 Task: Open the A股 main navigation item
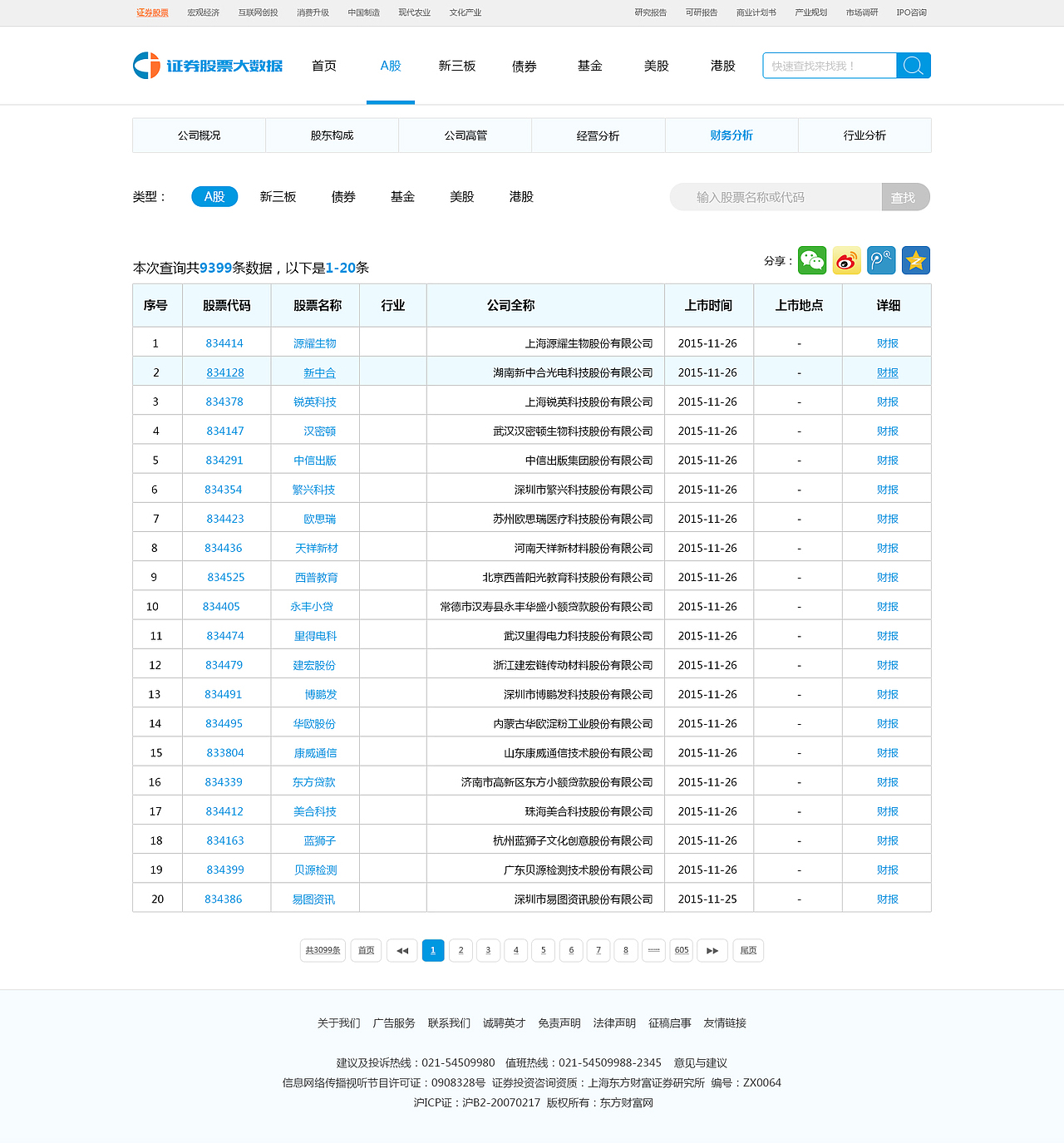tap(391, 66)
